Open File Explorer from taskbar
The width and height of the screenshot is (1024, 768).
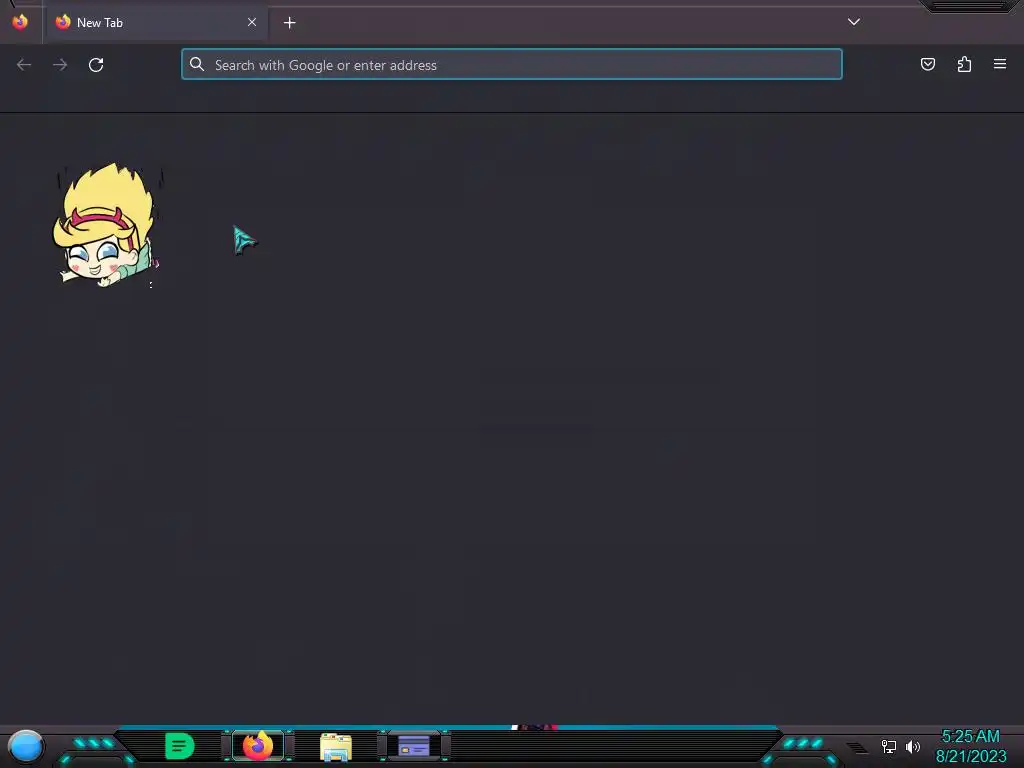[x=336, y=747]
